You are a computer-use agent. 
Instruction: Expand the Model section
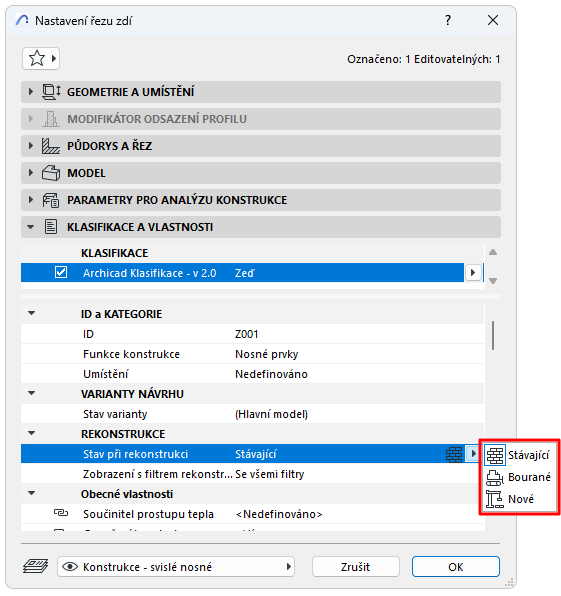tap(31, 173)
